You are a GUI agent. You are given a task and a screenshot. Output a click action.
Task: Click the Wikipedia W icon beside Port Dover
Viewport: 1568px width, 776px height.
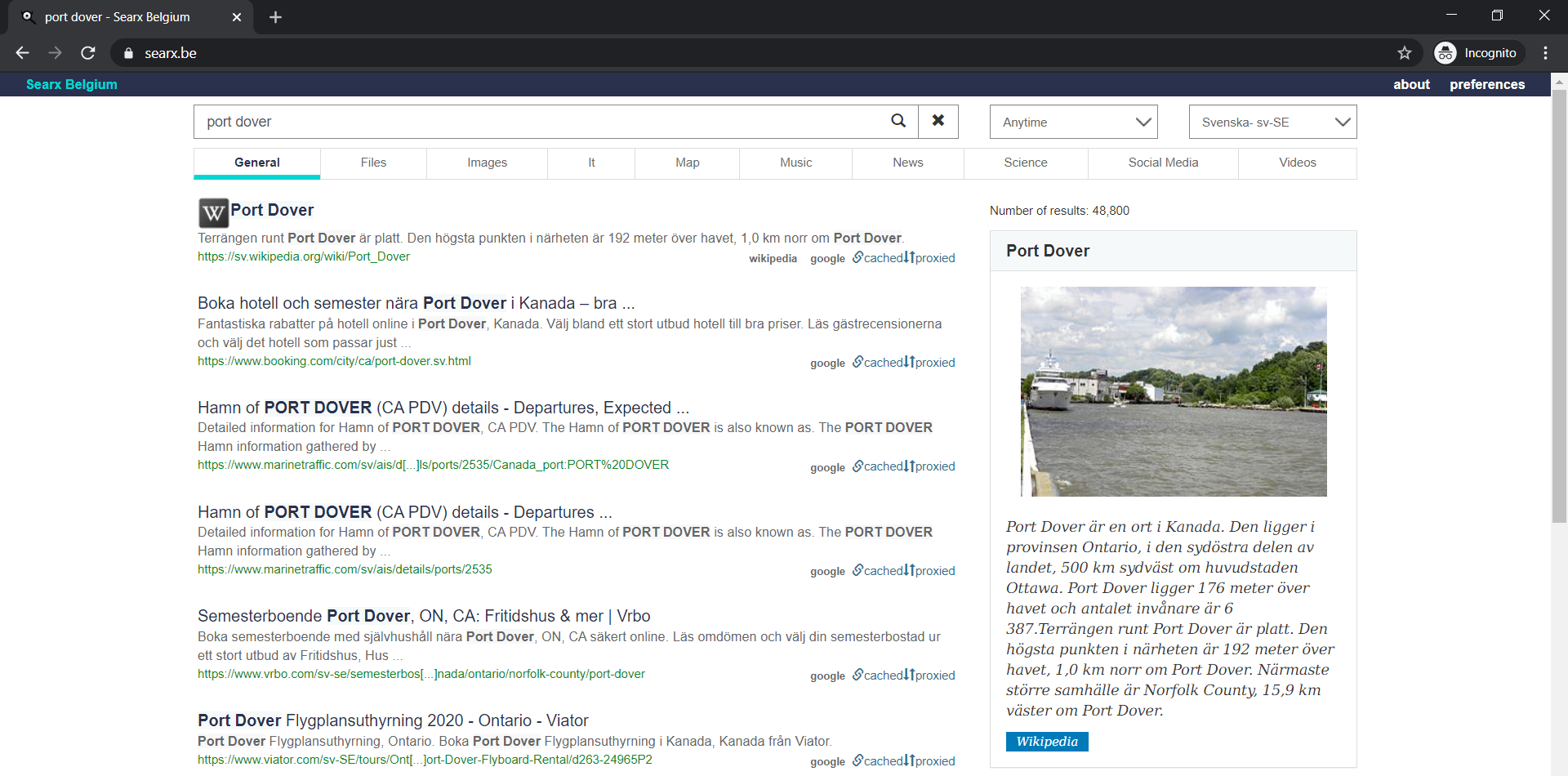pyautogui.click(x=213, y=213)
